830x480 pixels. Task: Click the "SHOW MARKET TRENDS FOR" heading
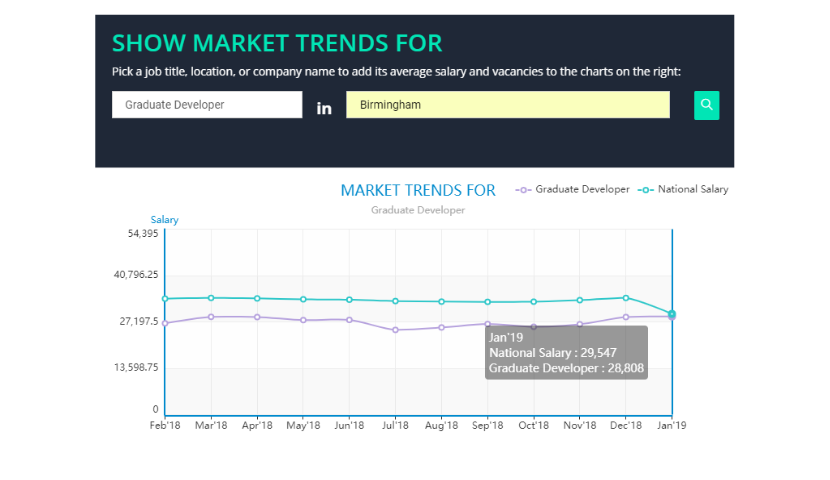[x=277, y=43]
